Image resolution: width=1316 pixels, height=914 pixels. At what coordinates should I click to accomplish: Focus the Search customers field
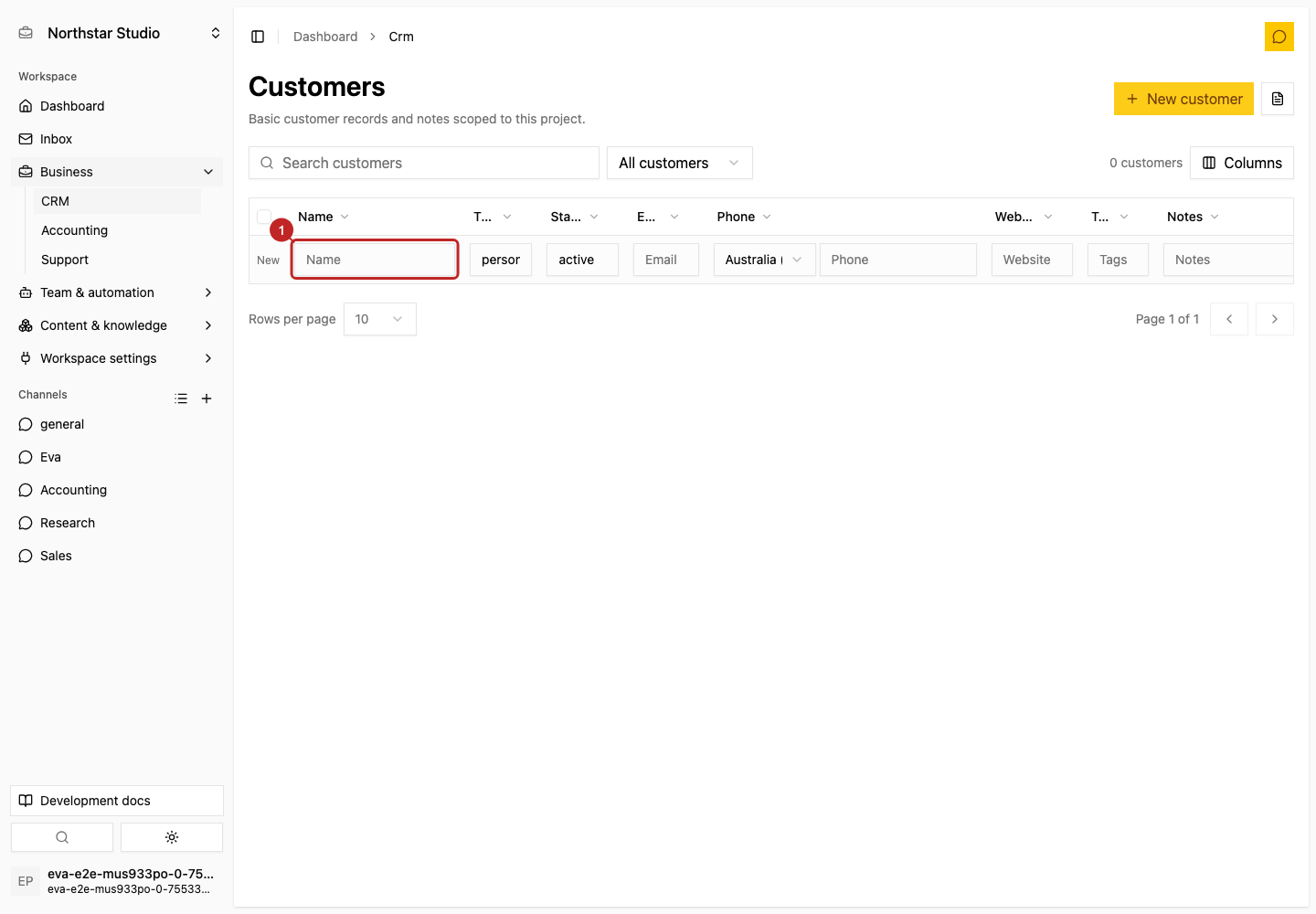click(x=424, y=163)
